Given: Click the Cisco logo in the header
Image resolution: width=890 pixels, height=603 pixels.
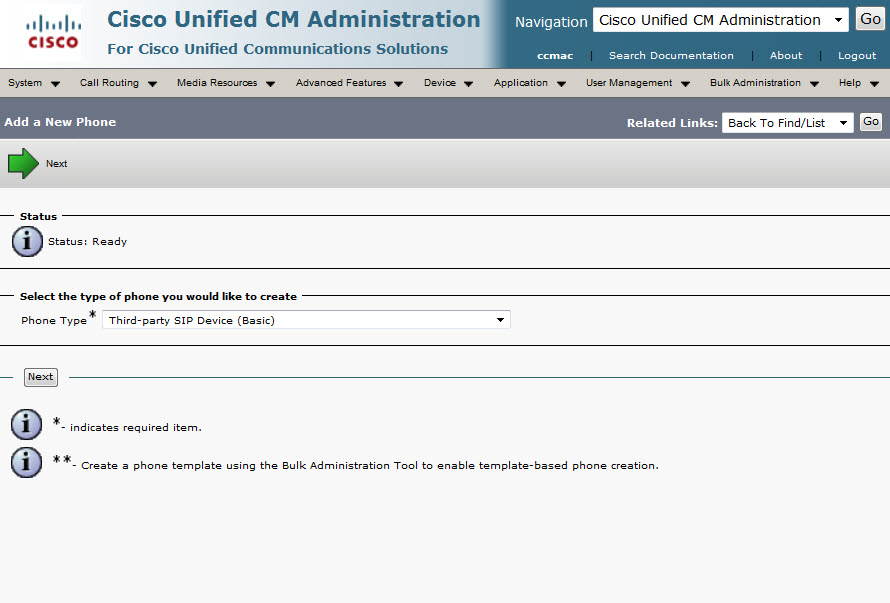Looking at the screenshot, I should [53, 32].
